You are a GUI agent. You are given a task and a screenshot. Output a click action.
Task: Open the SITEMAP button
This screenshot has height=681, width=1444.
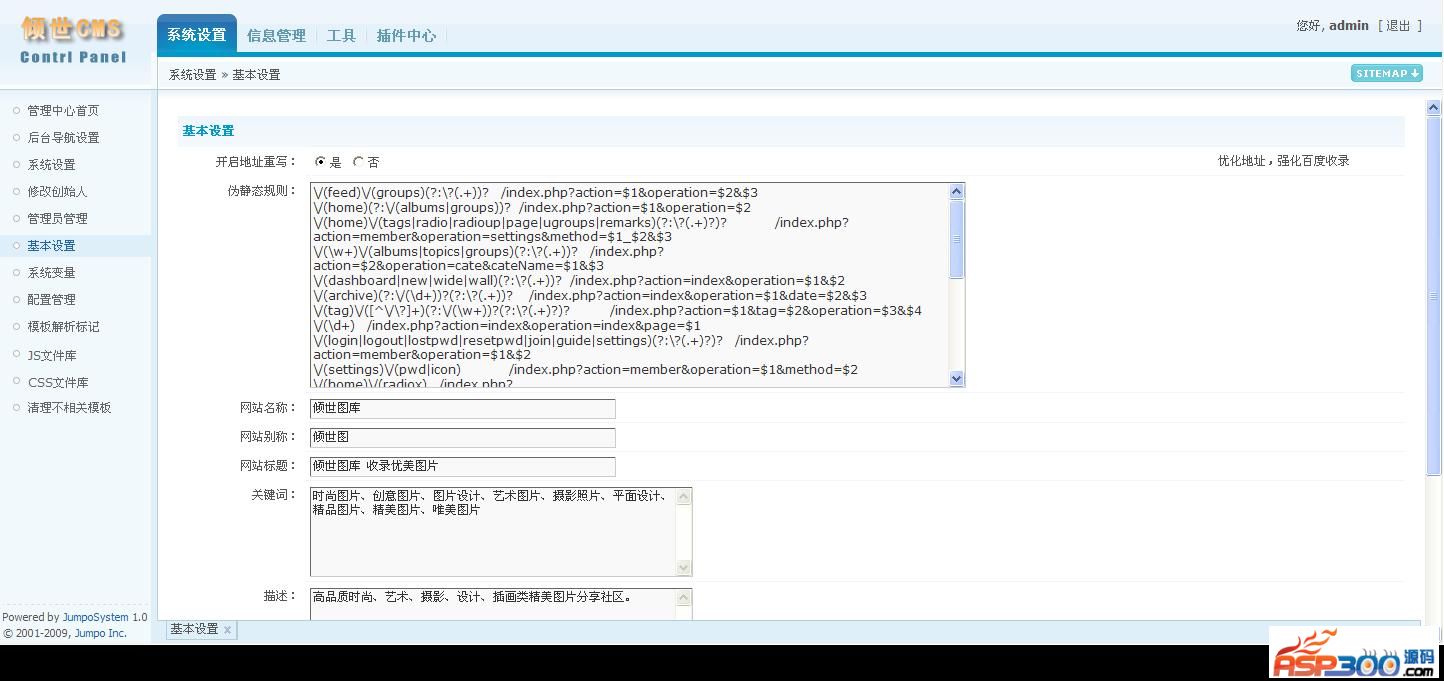[x=1386, y=73]
